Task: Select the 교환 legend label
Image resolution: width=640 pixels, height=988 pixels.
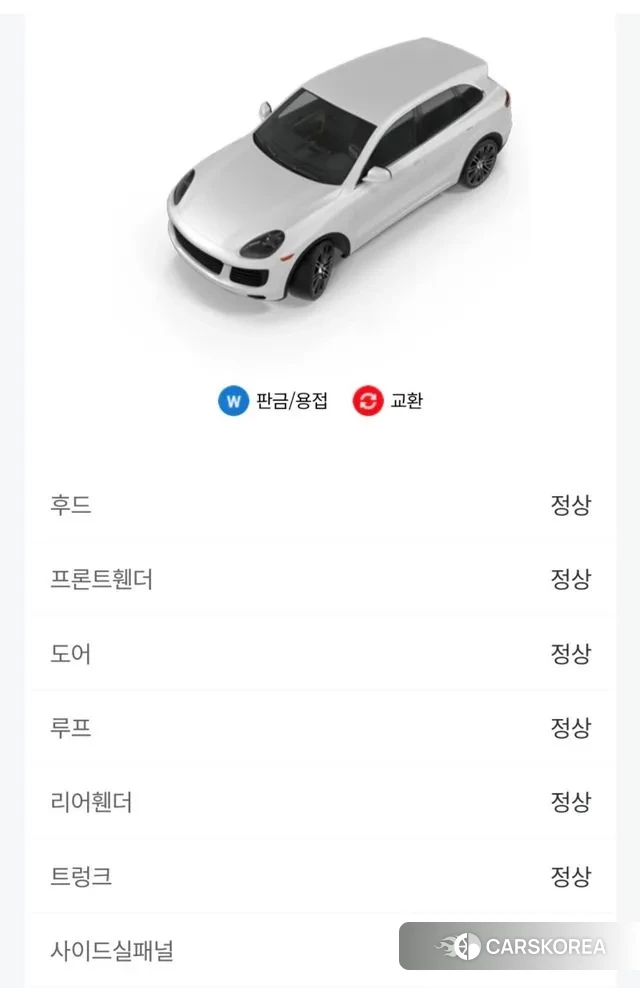Action: (407, 401)
